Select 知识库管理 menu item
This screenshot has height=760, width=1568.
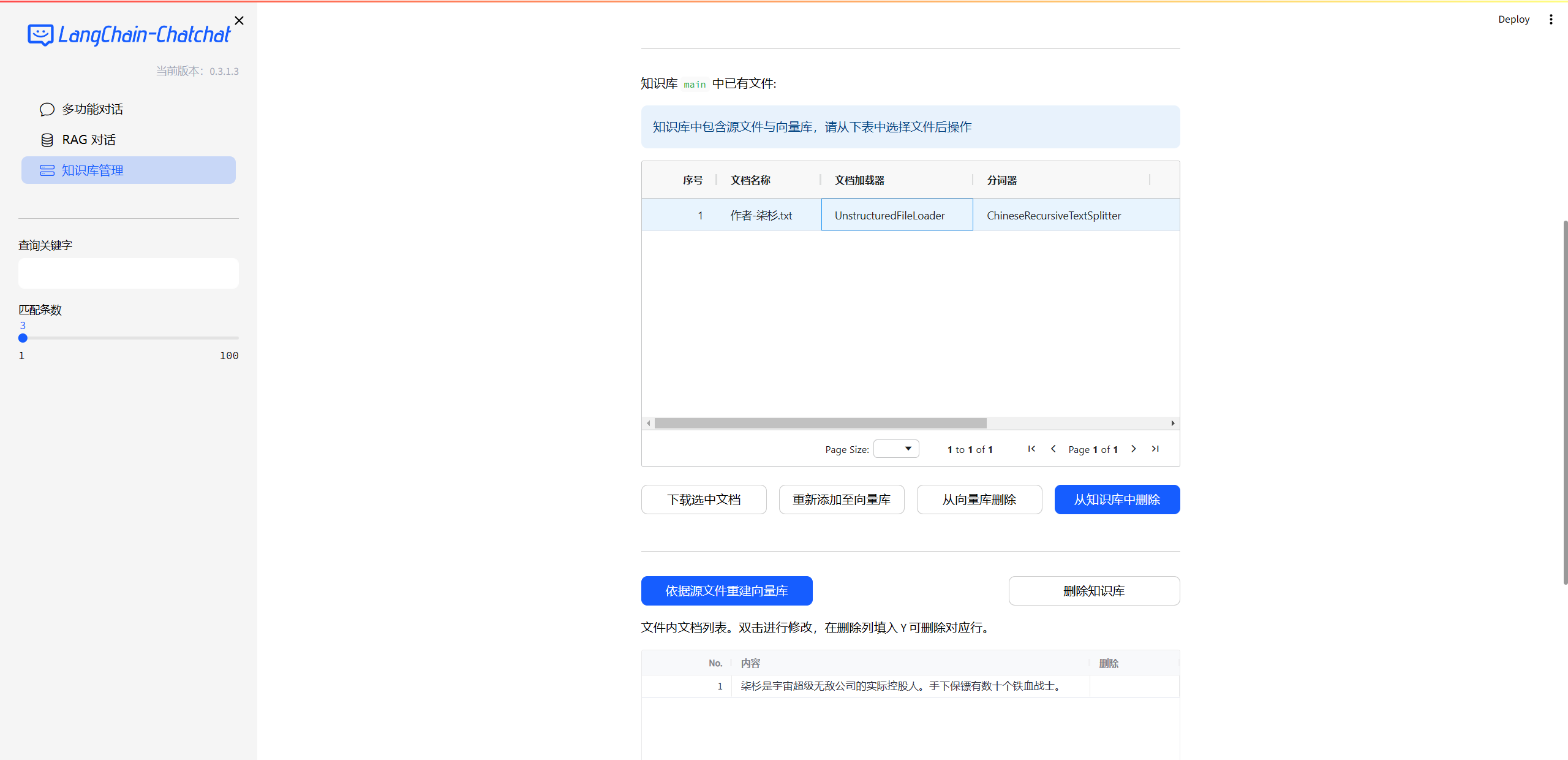[129, 170]
